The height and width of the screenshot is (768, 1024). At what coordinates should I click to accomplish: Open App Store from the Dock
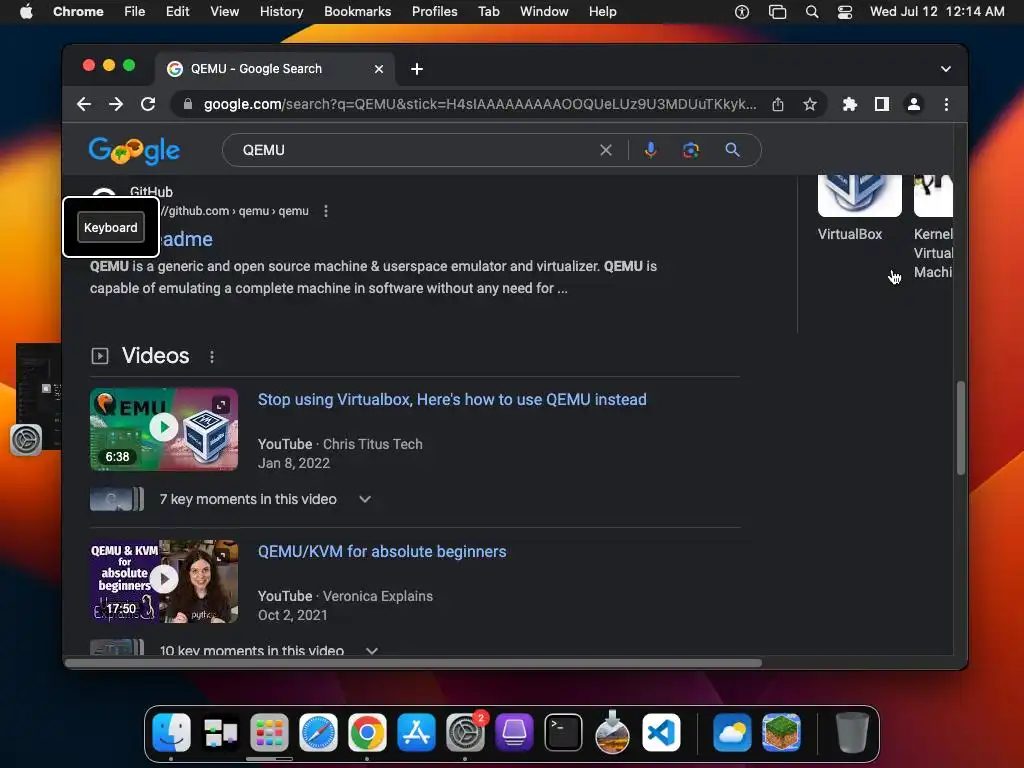(x=416, y=733)
